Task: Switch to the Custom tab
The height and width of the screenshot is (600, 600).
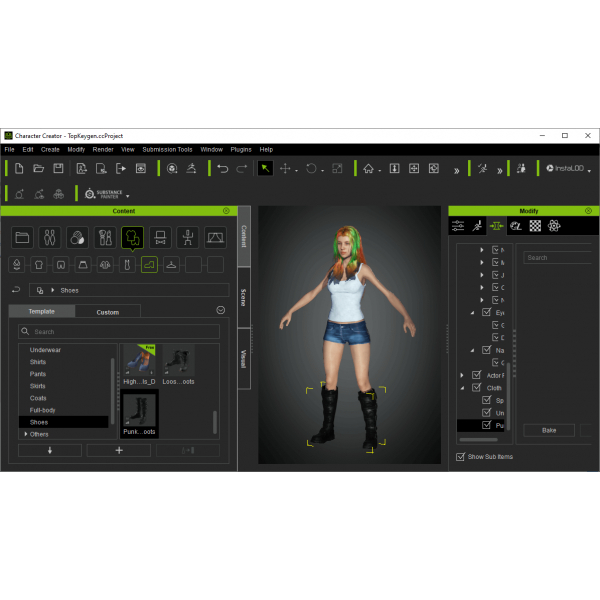Action: pos(107,312)
